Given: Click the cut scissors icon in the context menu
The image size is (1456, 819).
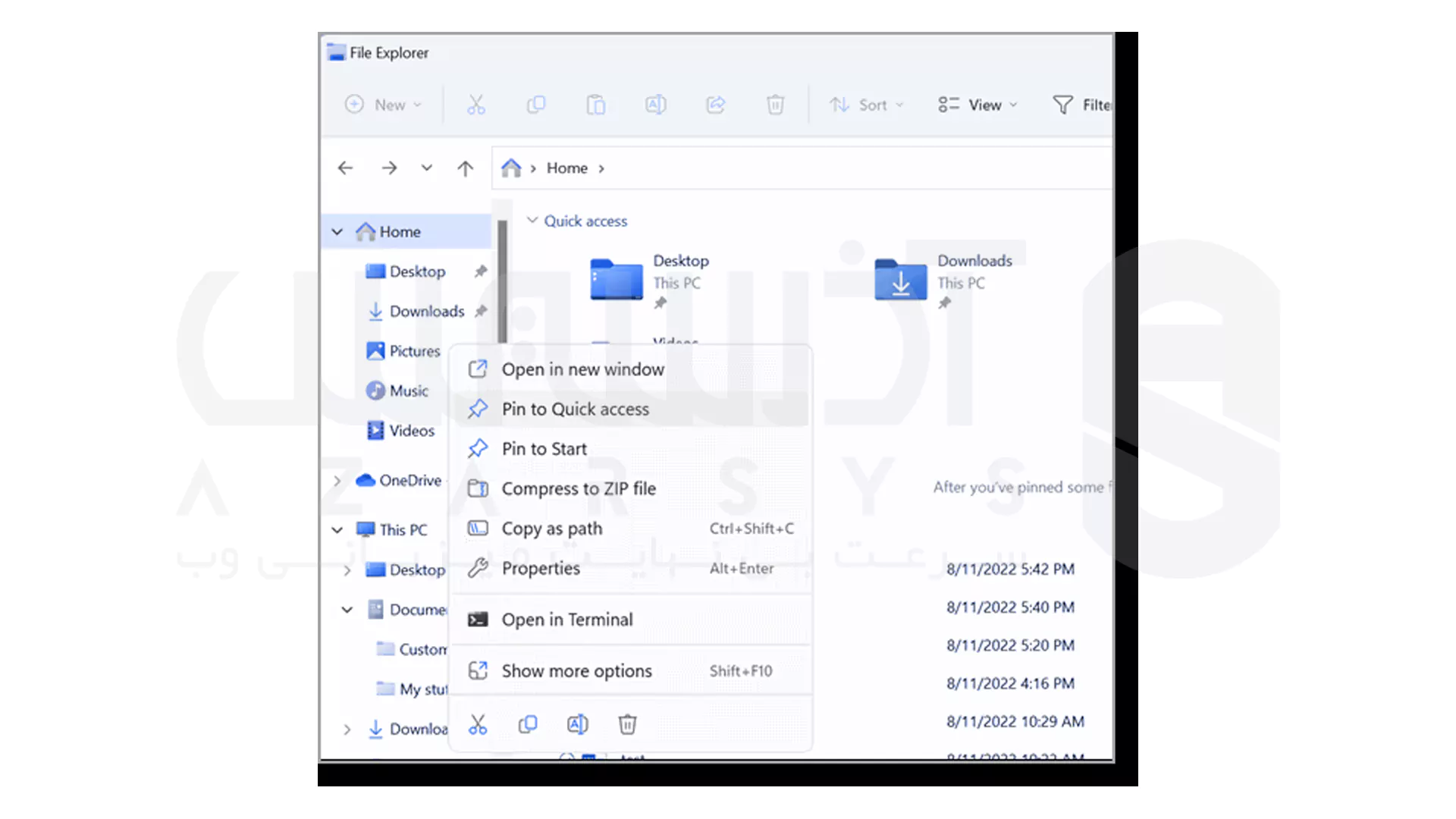Looking at the screenshot, I should click(478, 724).
